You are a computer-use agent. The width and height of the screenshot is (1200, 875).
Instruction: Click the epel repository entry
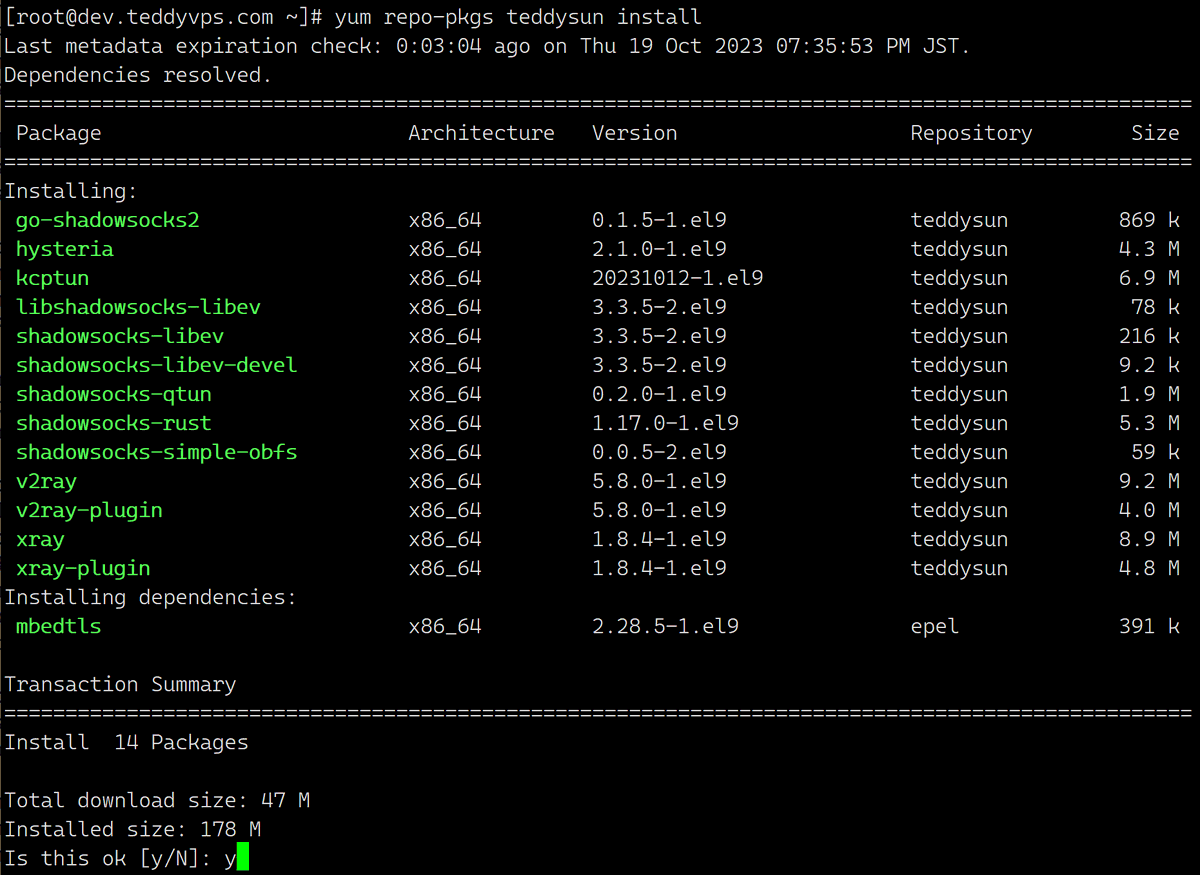tap(935, 626)
